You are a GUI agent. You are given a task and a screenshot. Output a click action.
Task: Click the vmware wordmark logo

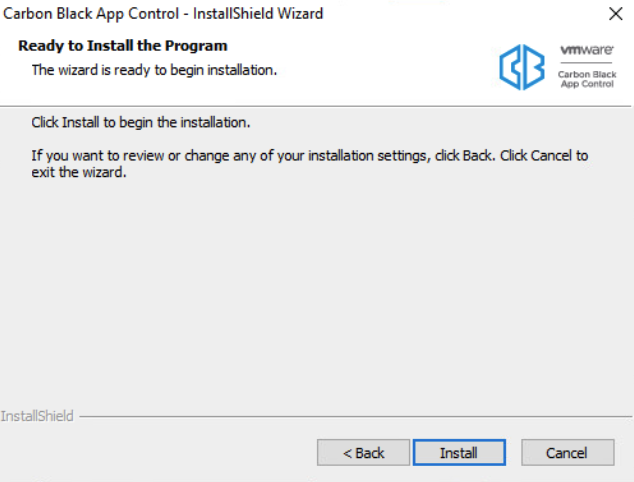[x=587, y=50]
